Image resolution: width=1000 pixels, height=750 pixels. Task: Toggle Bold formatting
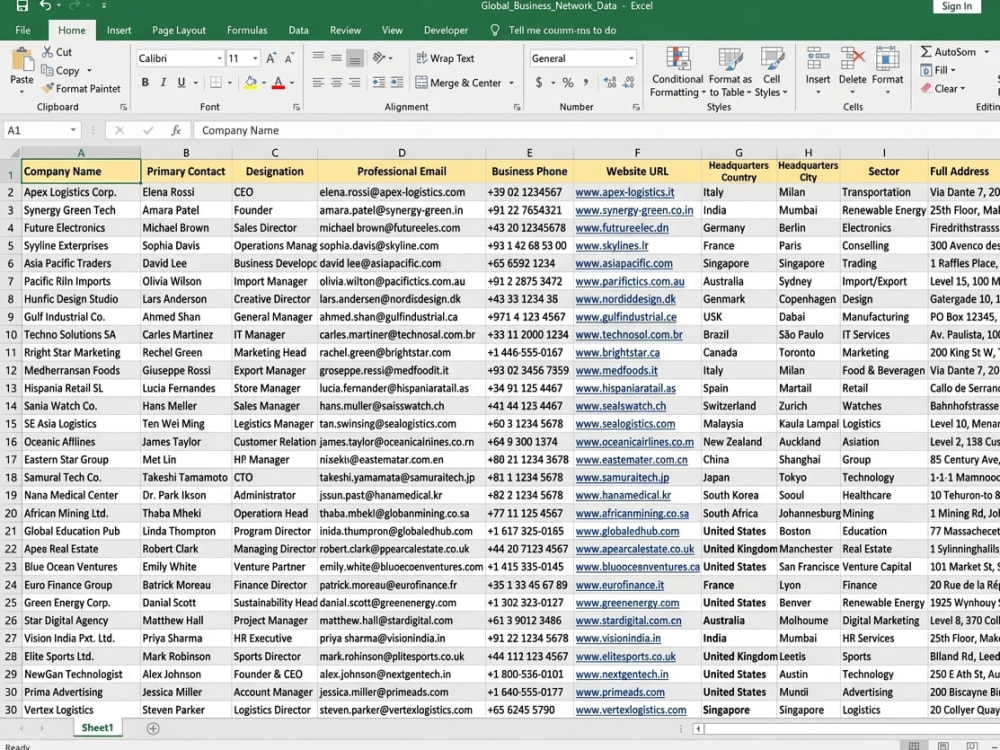(145, 82)
